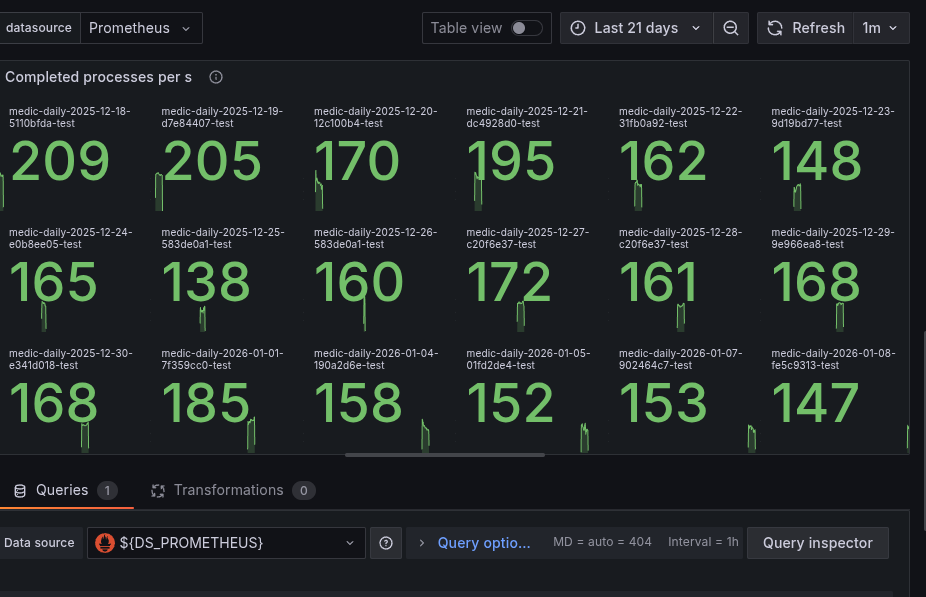Click the Prometheus flame logo in the data source field
The width and height of the screenshot is (926, 597).
point(105,543)
